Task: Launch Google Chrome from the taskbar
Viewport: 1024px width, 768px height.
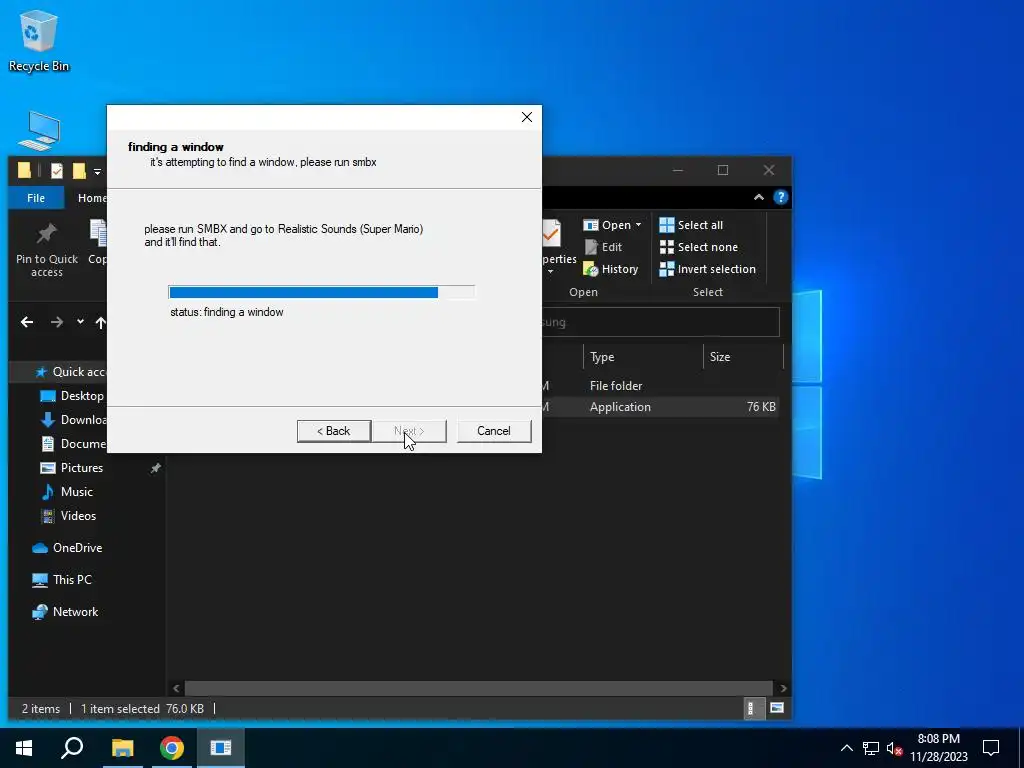Action: 172,748
